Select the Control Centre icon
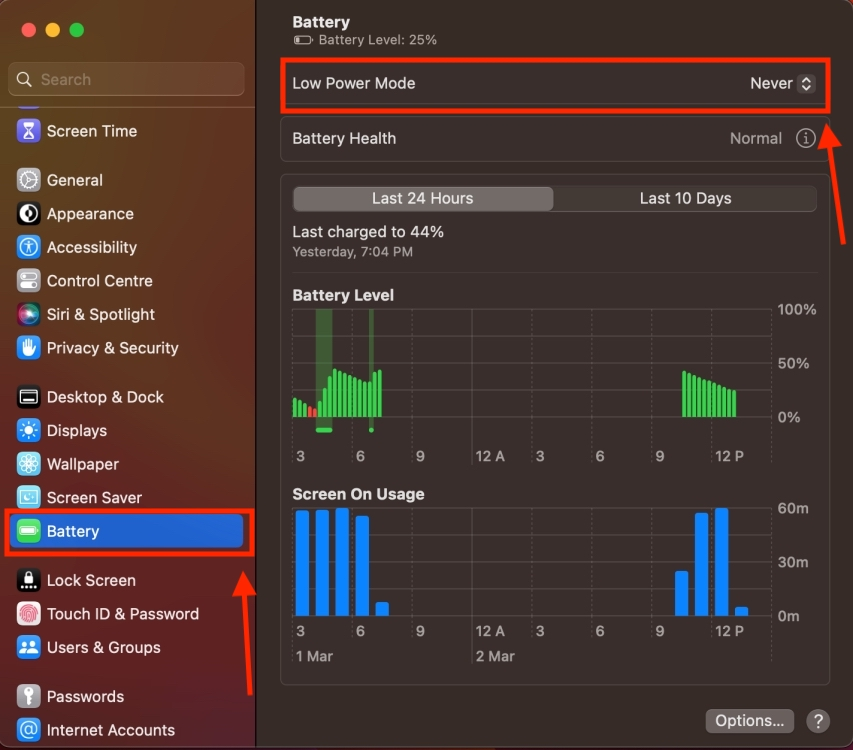The height and width of the screenshot is (750, 853). pos(30,281)
